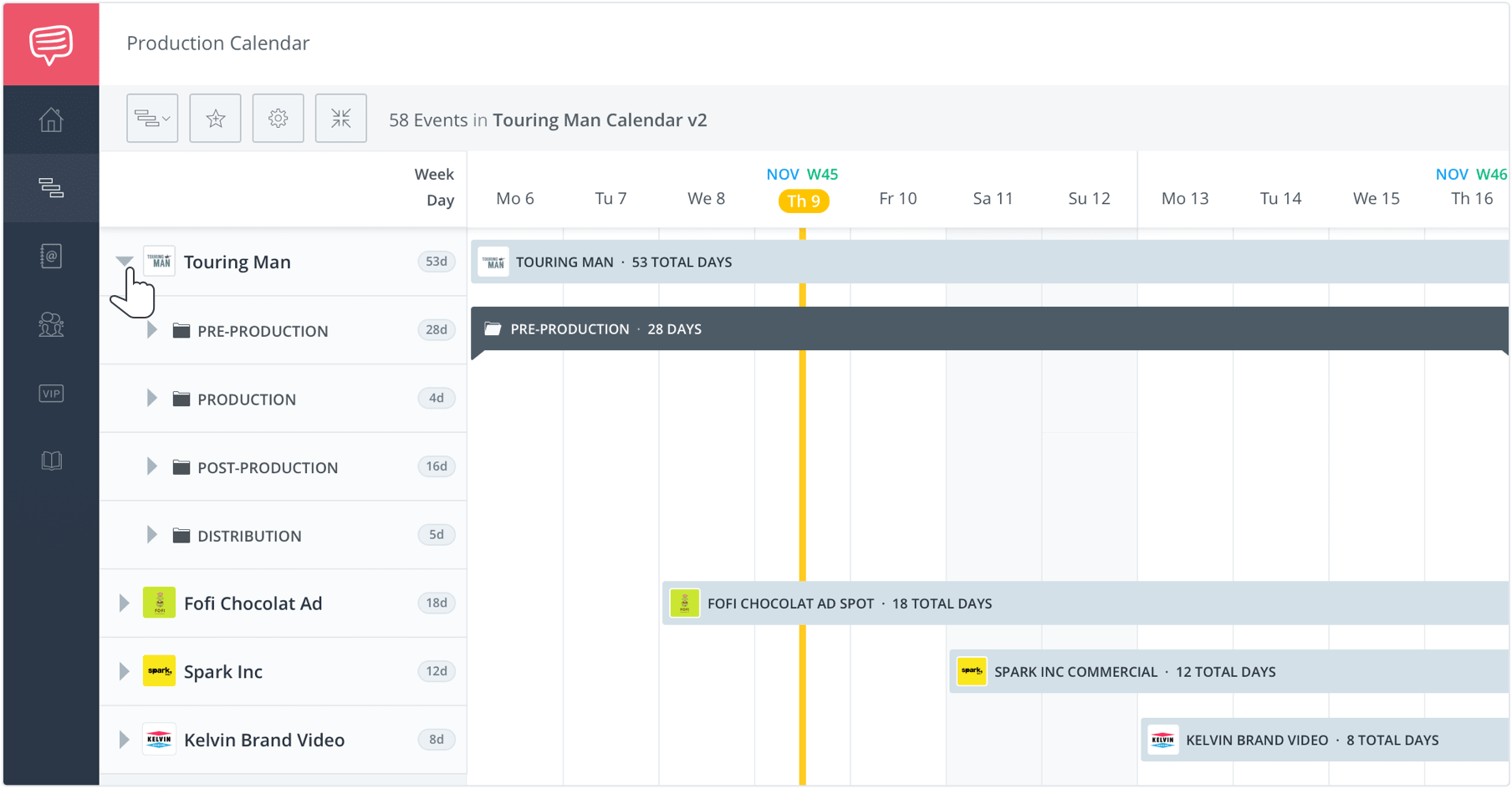Click the 16d duration badge
This screenshot has width=1512, height=789.
[x=437, y=466]
